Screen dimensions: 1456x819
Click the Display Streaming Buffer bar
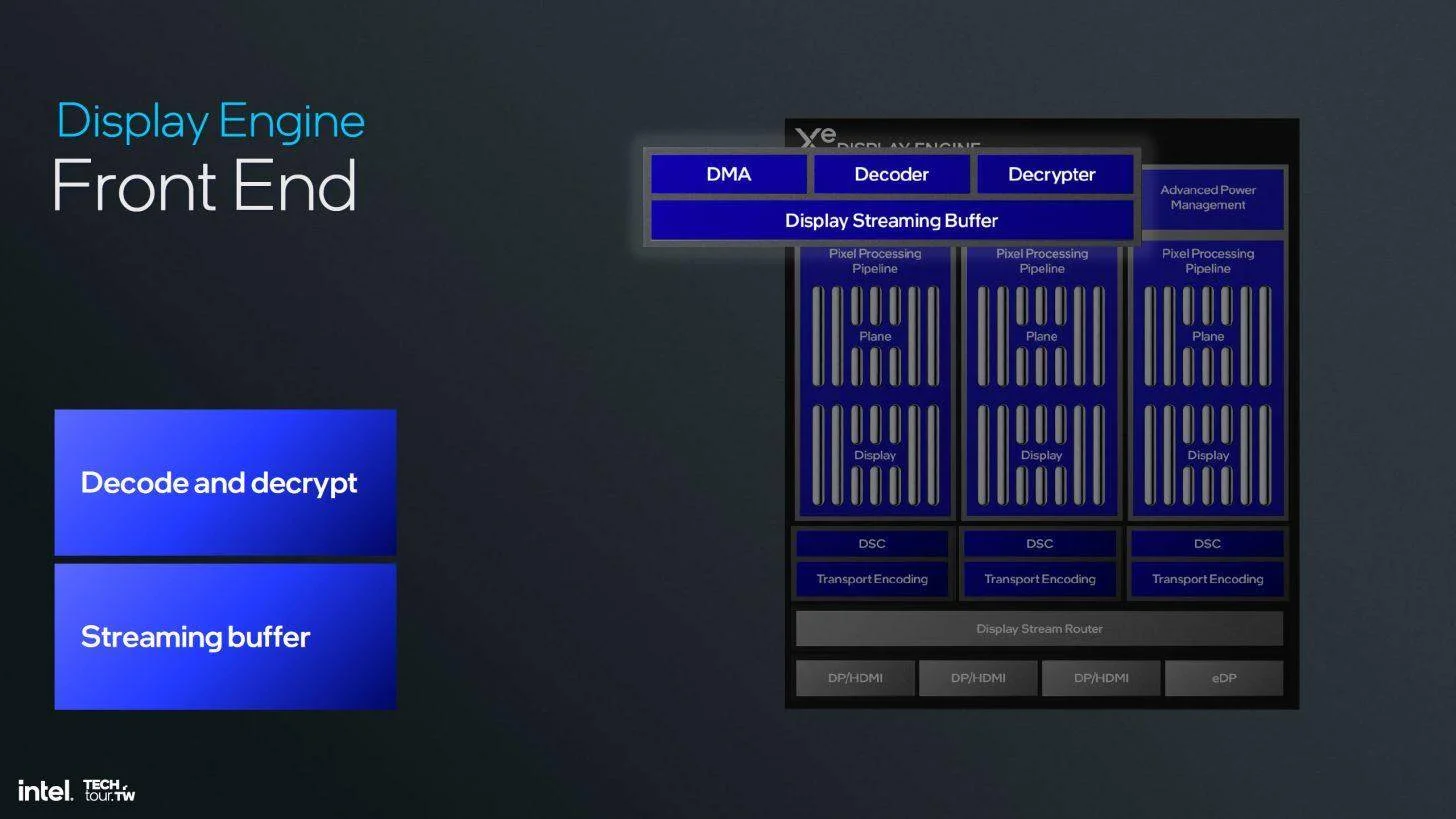coord(891,220)
